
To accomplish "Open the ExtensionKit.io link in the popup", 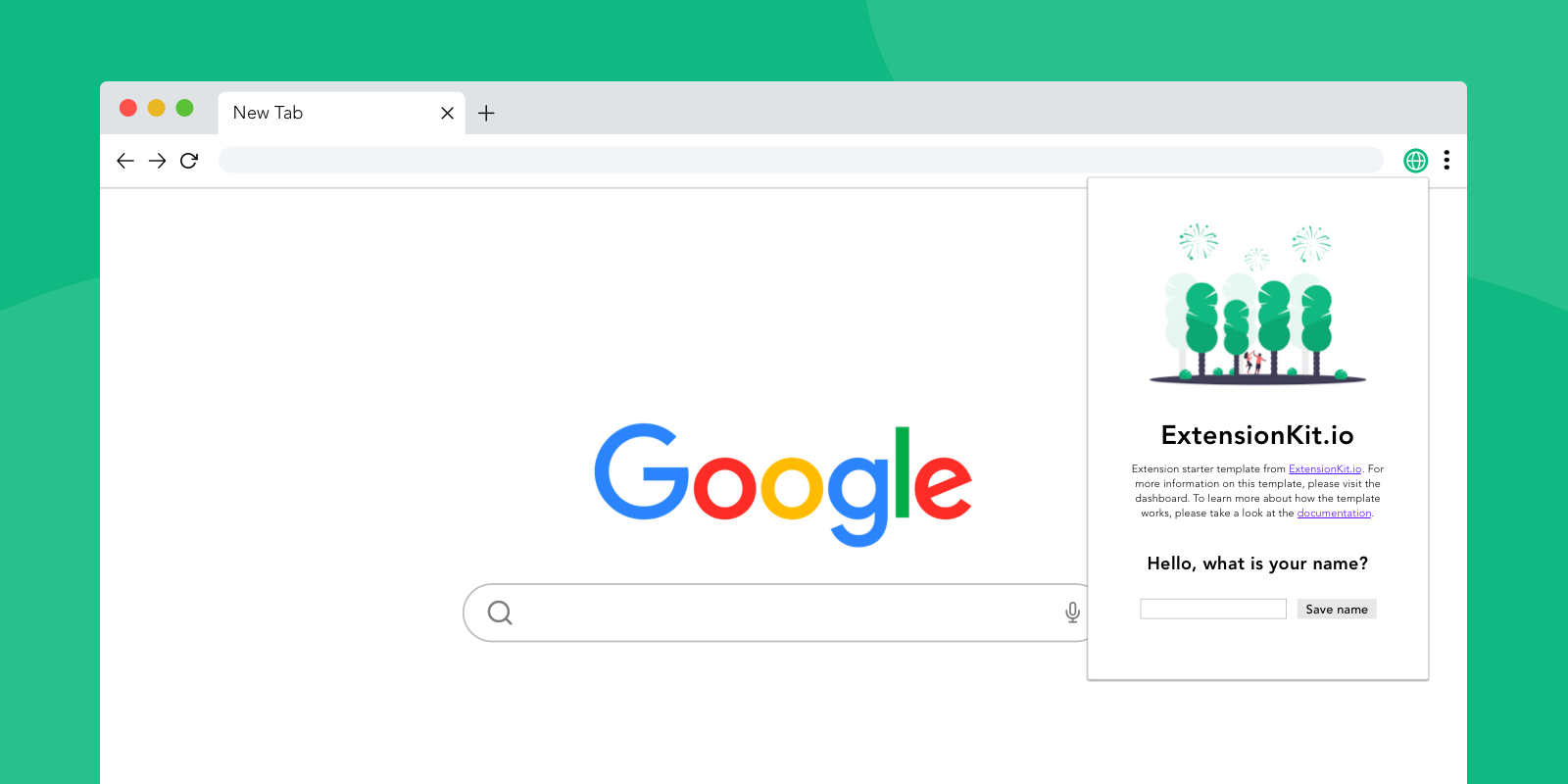I will point(1325,469).
